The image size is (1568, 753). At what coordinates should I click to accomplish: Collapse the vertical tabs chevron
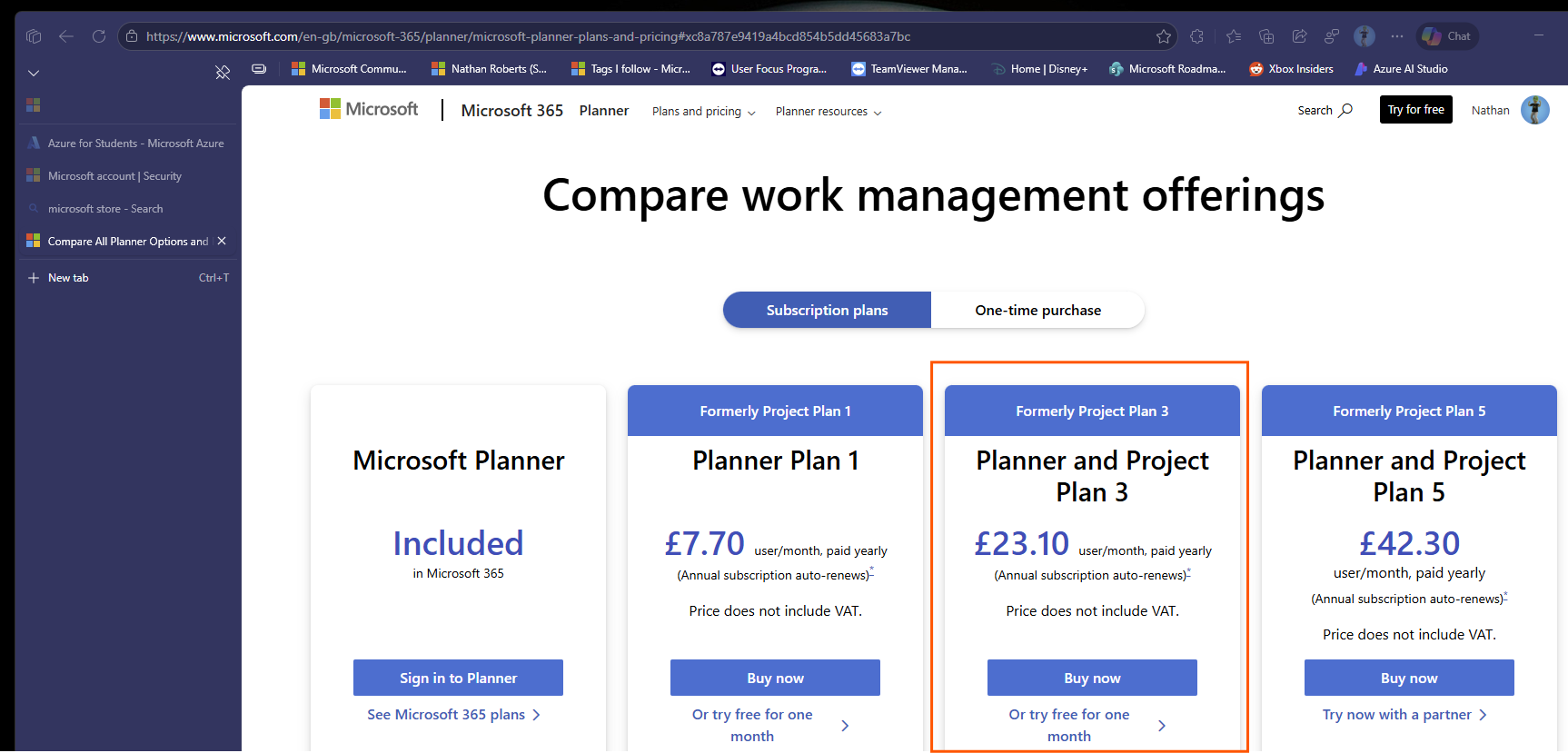34,73
